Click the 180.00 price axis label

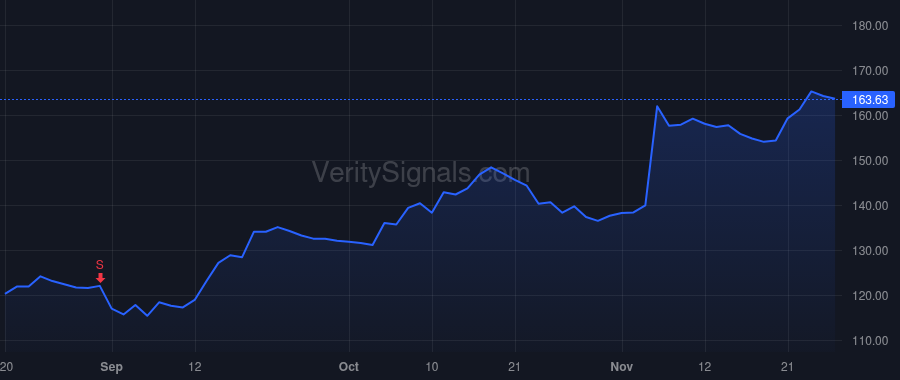coord(870,26)
